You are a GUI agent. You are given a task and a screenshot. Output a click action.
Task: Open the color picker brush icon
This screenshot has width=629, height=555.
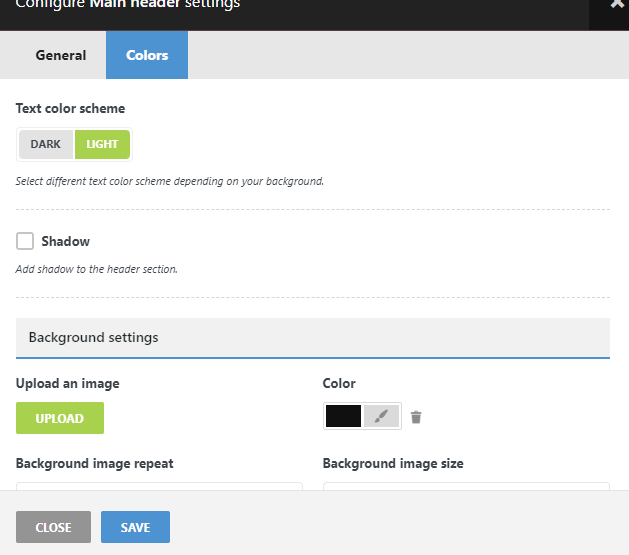point(381,417)
